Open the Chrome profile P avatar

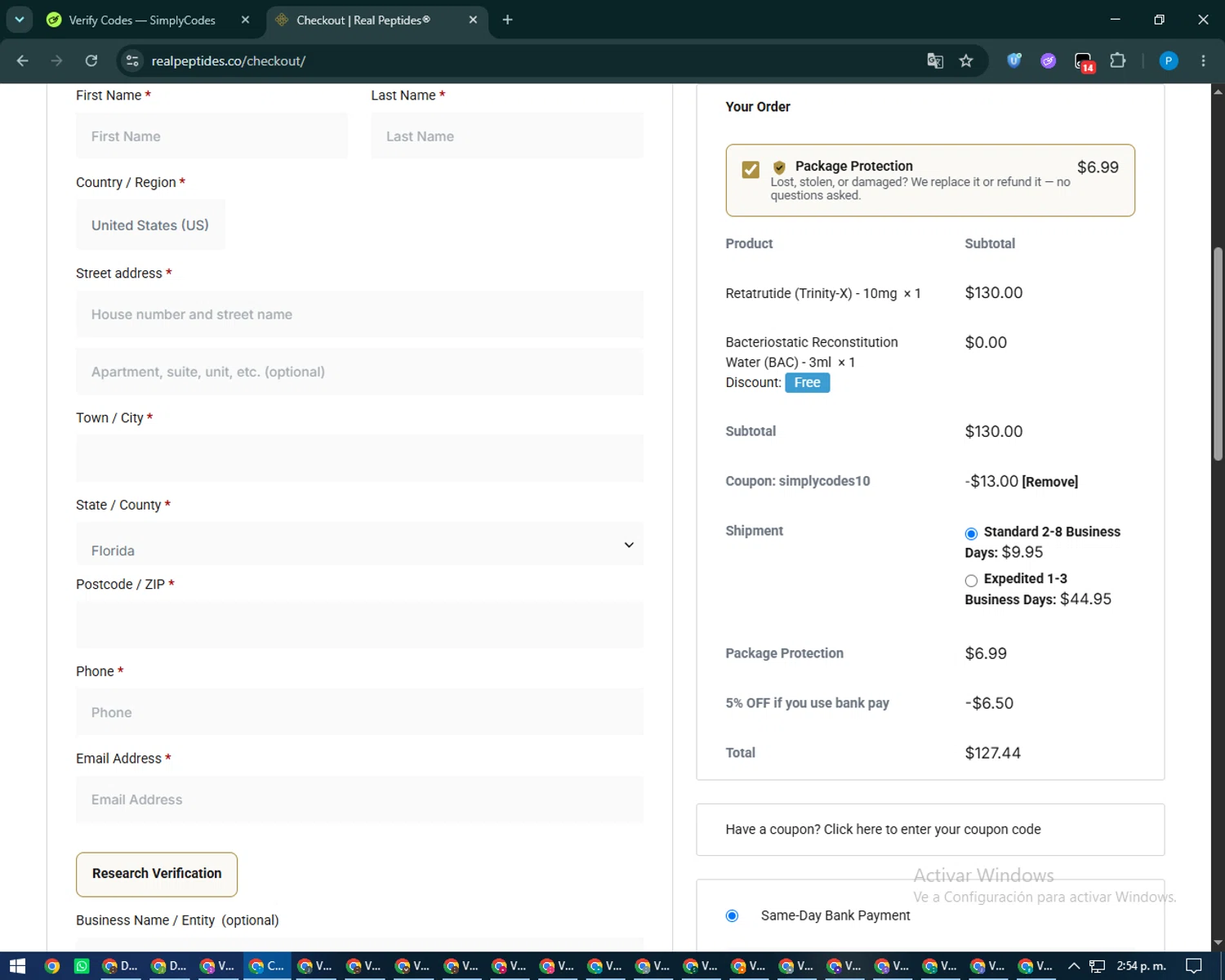tap(1169, 60)
